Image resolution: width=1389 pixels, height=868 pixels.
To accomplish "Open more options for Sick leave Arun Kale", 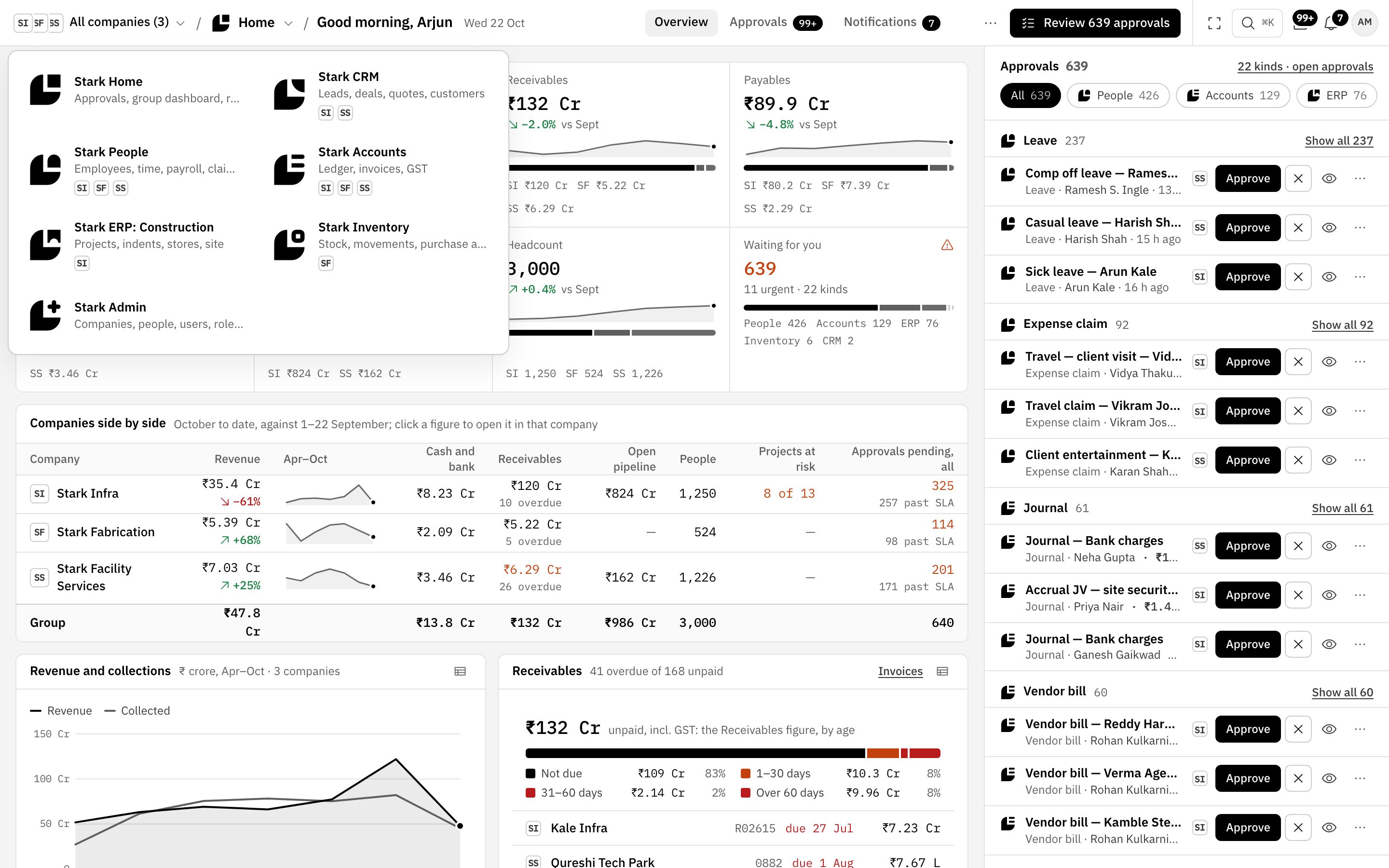I will pyautogui.click(x=1360, y=277).
